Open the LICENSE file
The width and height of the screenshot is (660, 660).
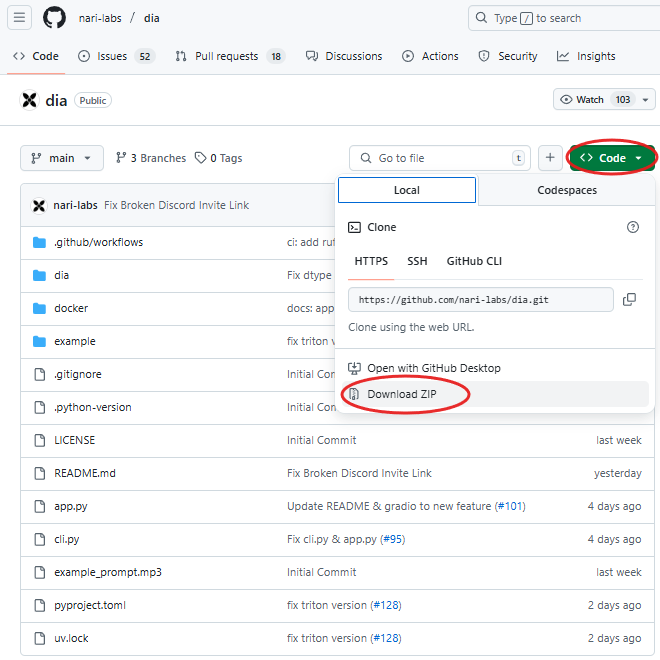pyautogui.click(x=75, y=440)
